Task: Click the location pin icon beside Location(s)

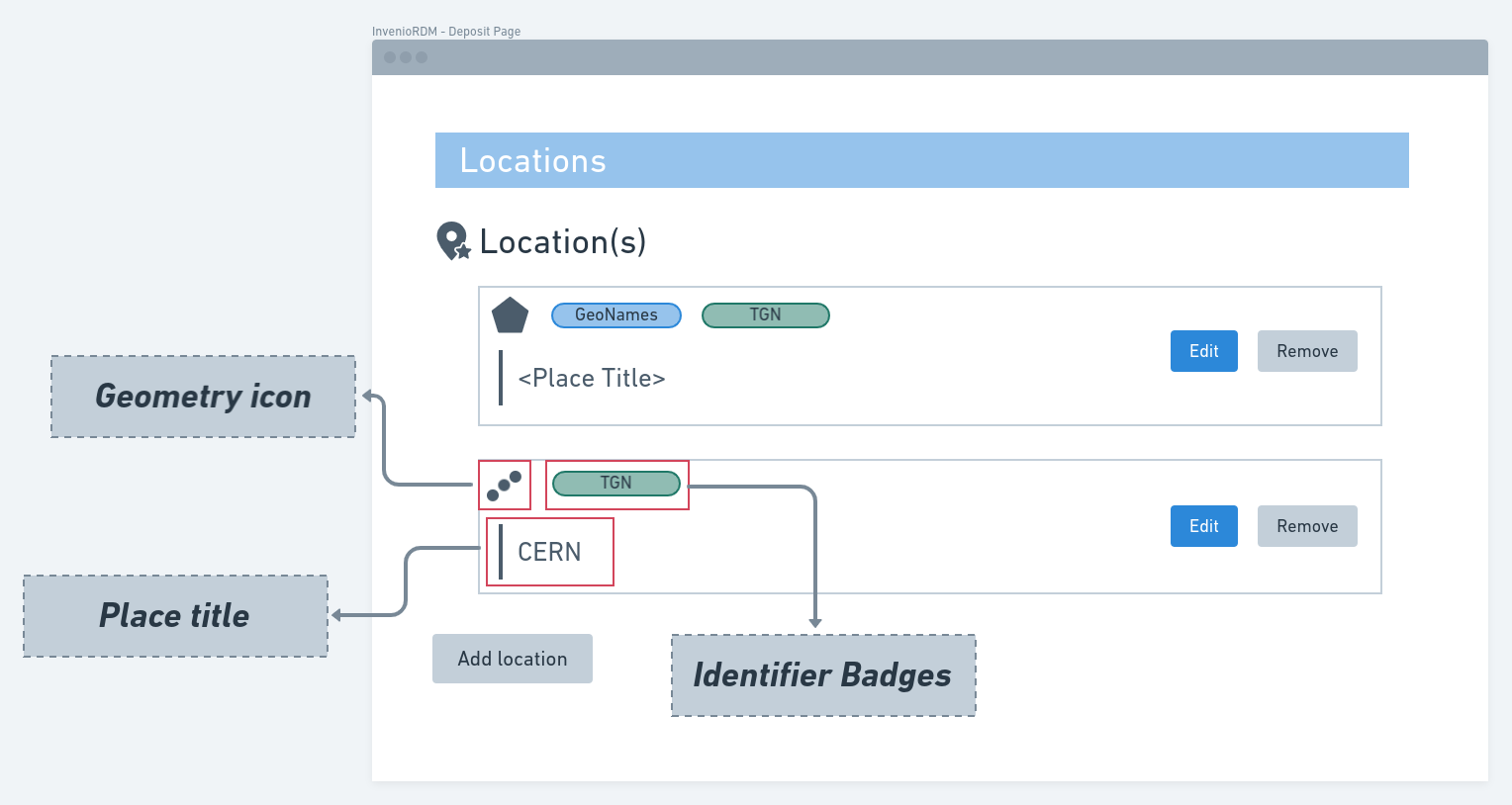Action: coord(453,241)
